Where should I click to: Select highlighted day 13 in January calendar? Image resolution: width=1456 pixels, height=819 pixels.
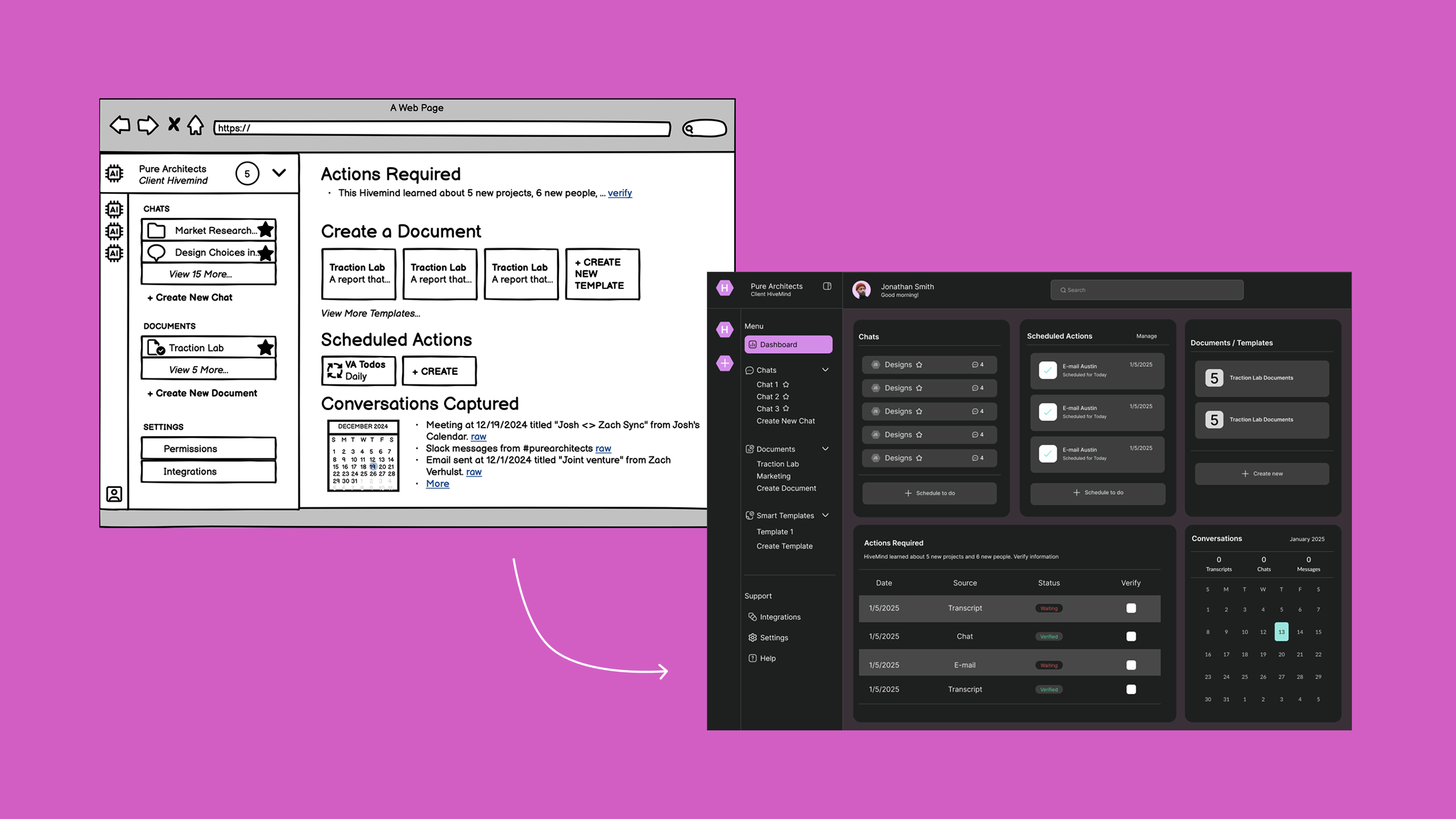[1281, 632]
